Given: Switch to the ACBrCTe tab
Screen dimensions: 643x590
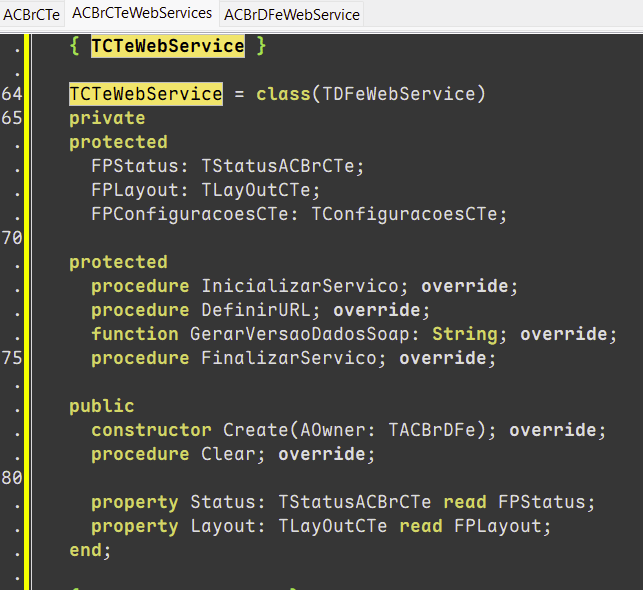Looking at the screenshot, I should [32, 15].
